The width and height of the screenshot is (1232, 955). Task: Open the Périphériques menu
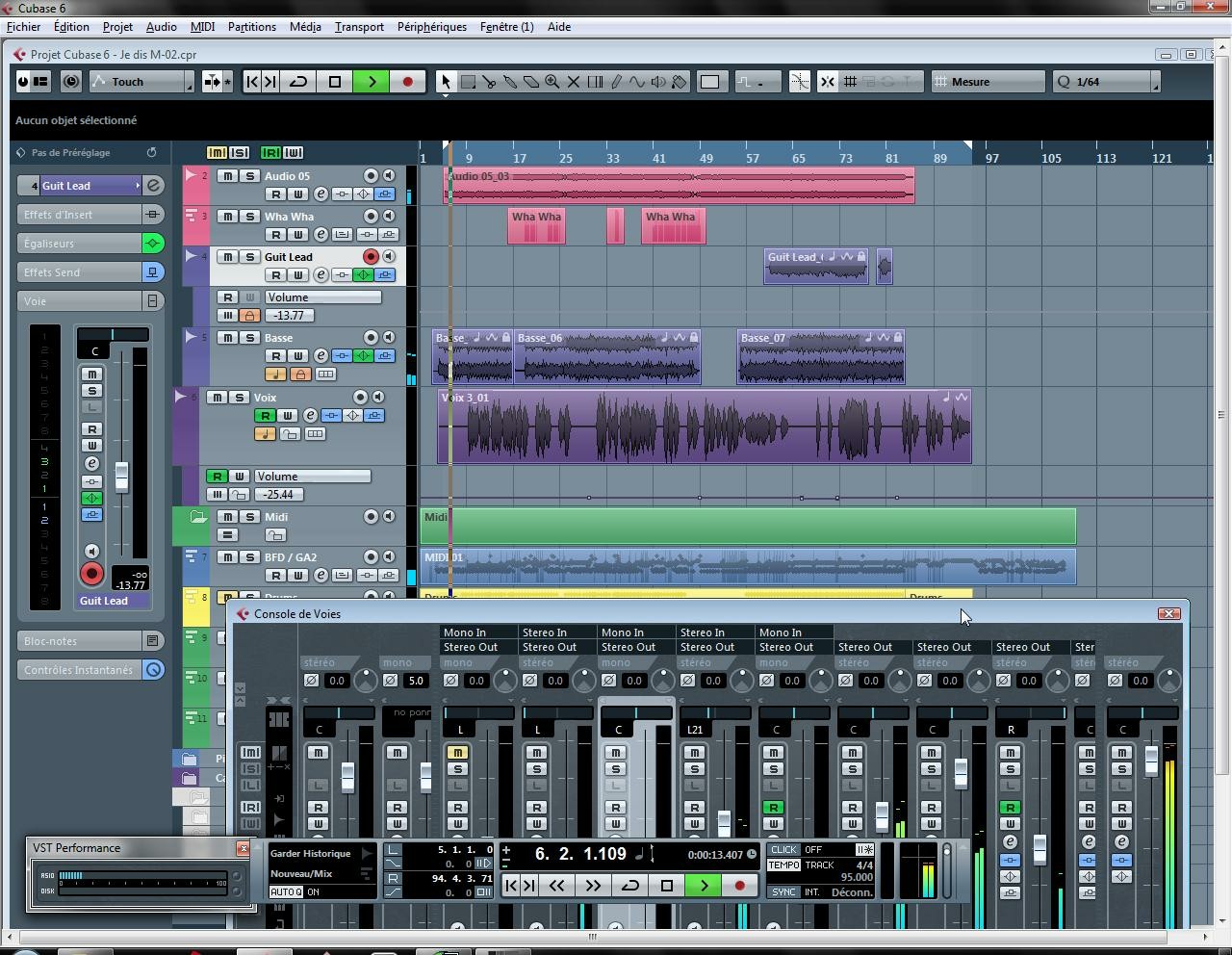[431, 27]
